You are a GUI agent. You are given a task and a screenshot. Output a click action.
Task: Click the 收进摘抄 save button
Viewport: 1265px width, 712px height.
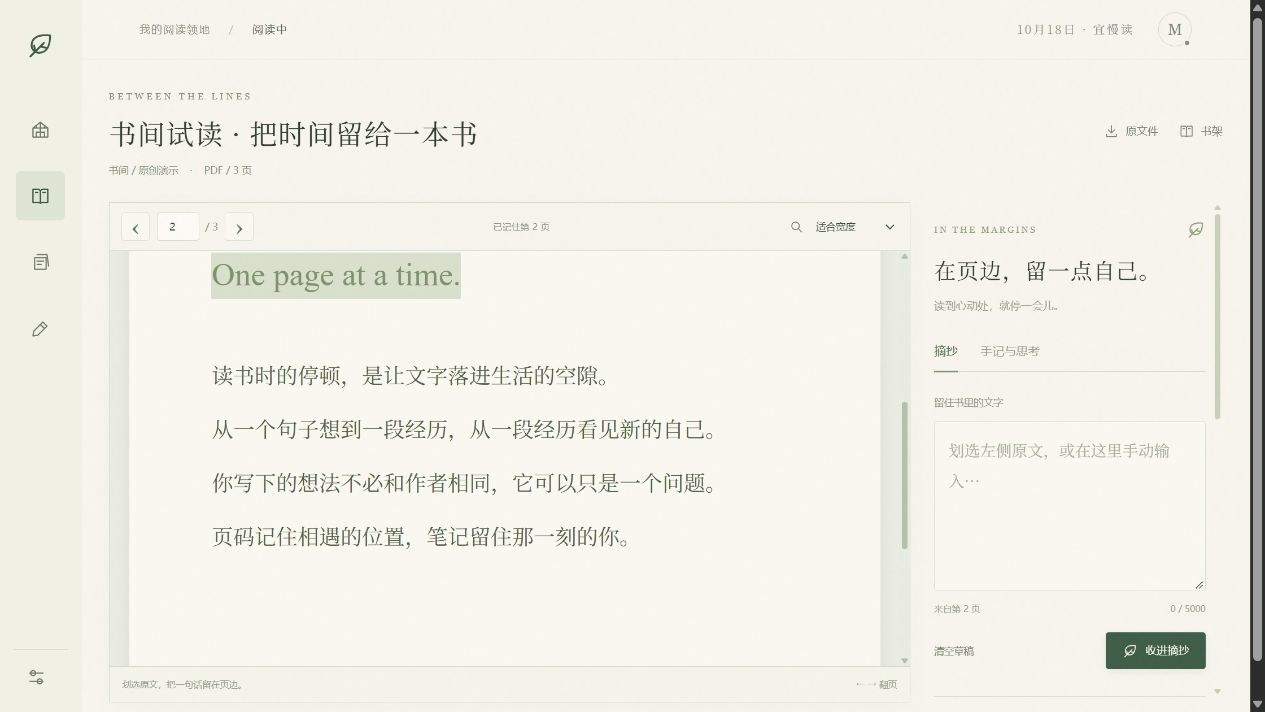point(1155,650)
